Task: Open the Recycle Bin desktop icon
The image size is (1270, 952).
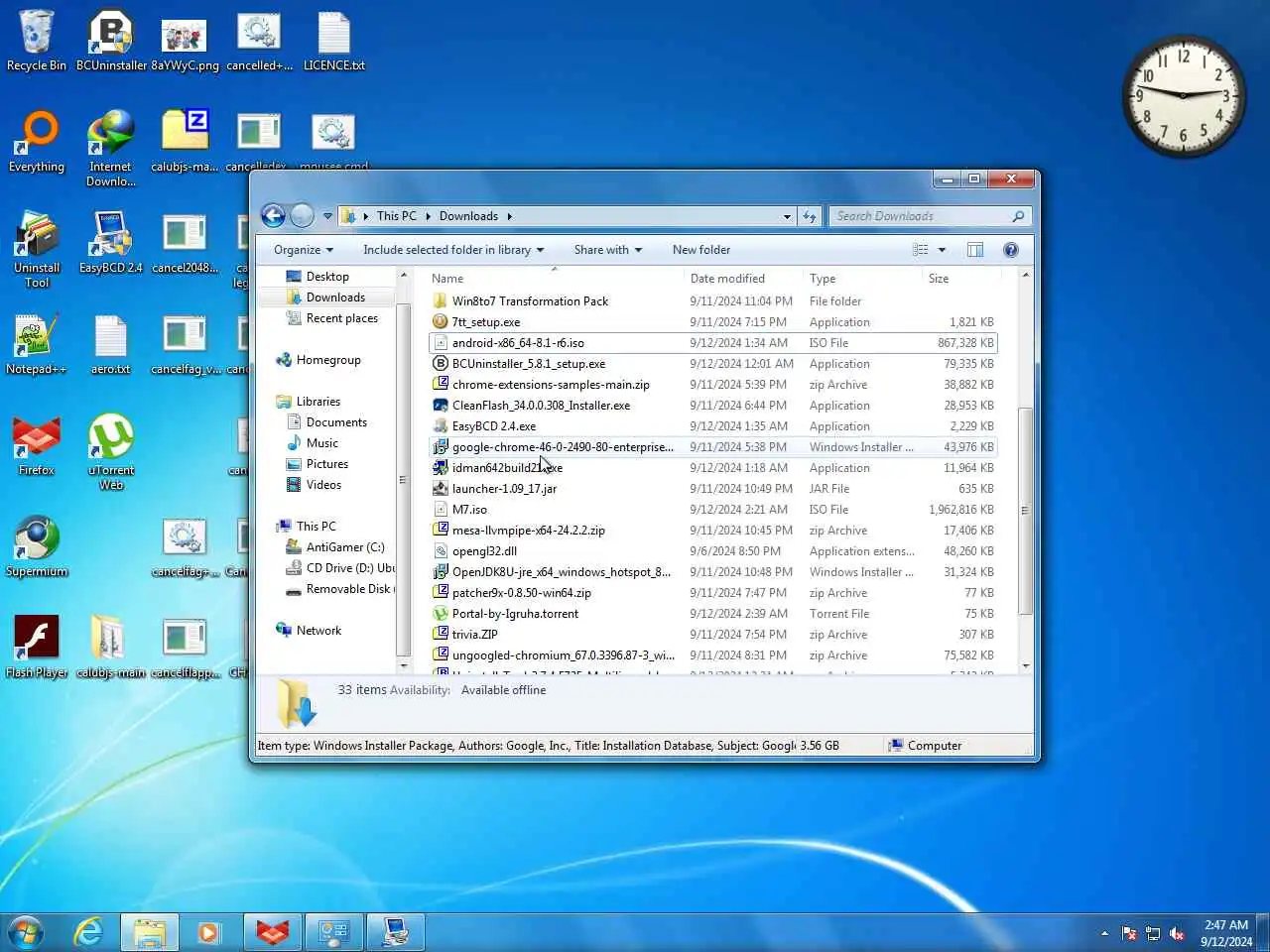Action: pos(37,41)
